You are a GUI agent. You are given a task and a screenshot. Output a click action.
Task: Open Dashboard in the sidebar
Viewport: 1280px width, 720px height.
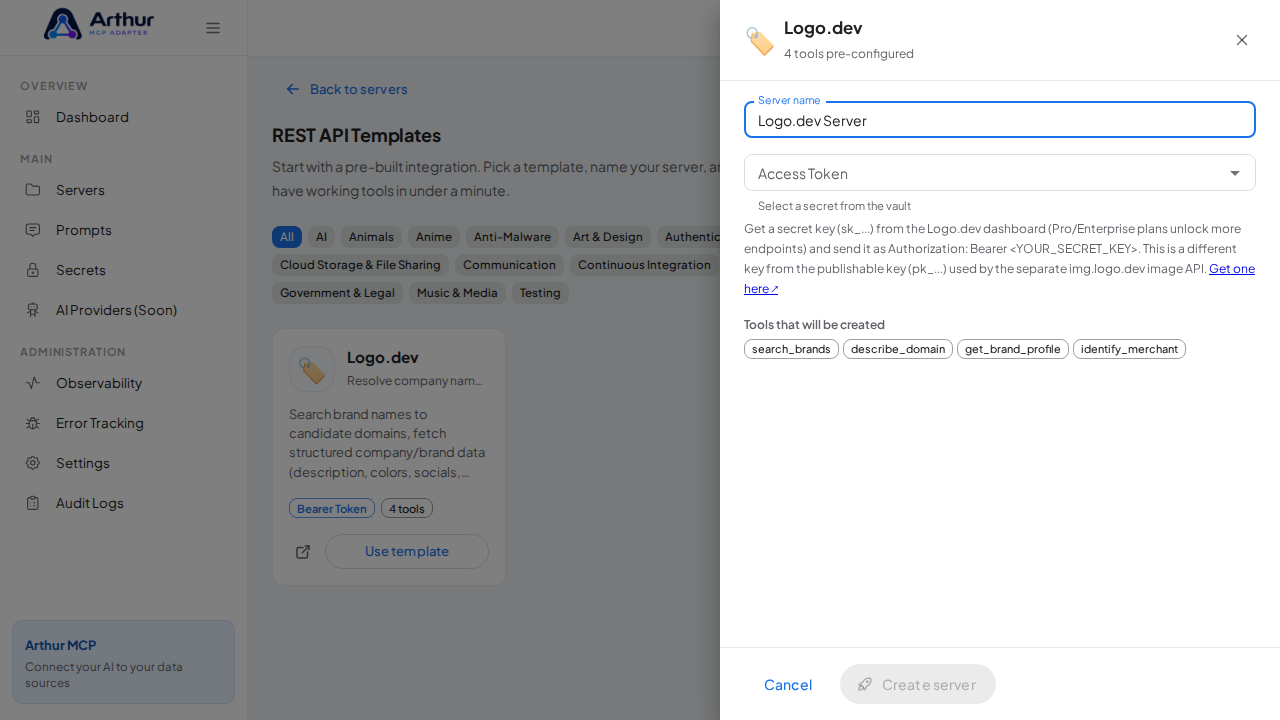(124, 117)
